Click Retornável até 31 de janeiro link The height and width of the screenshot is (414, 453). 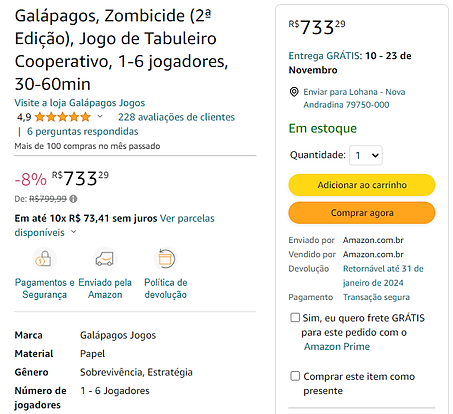383,276
